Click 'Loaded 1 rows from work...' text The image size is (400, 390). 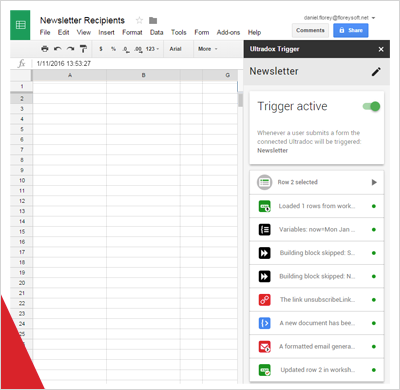317,206
